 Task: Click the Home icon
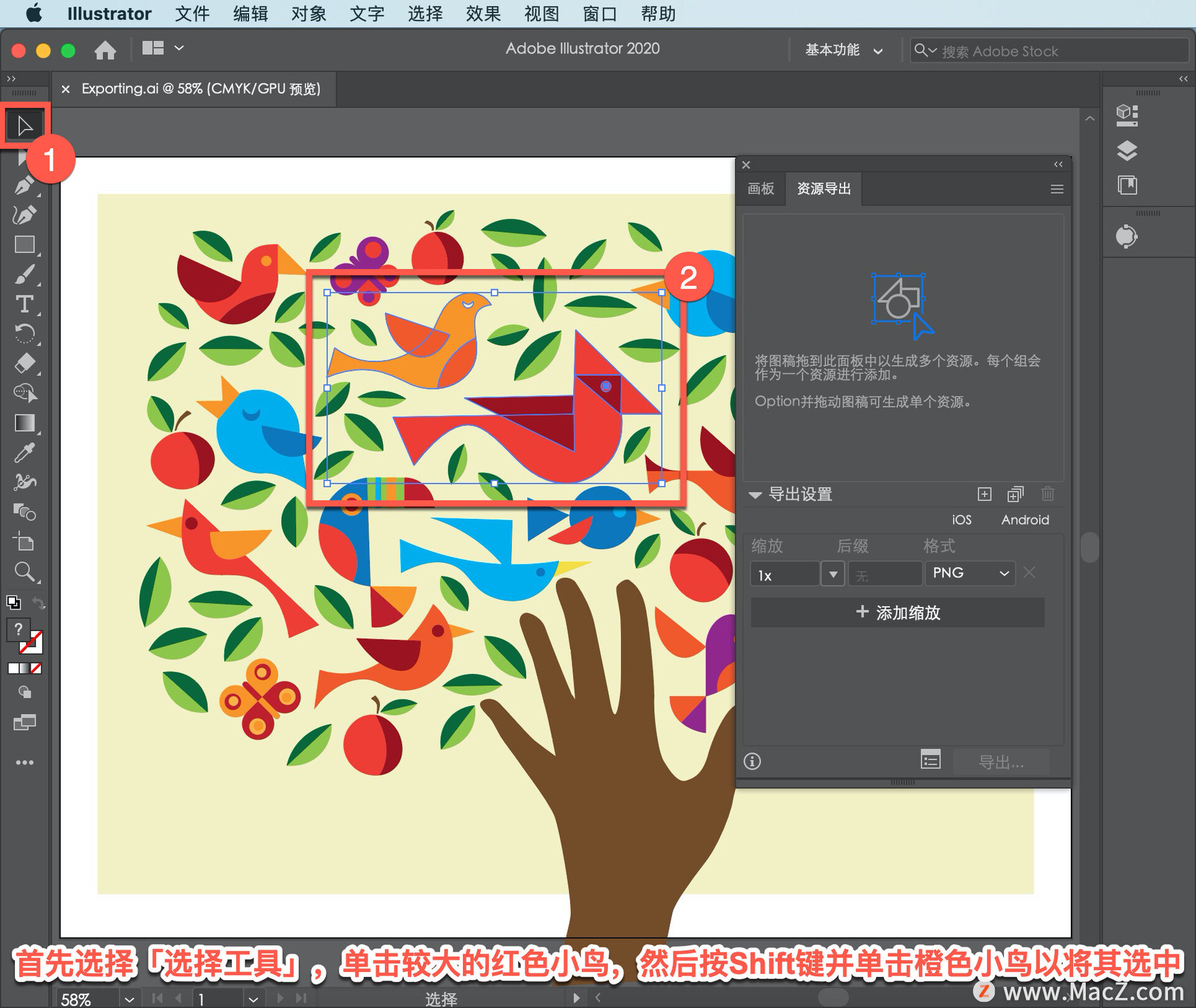click(x=105, y=50)
